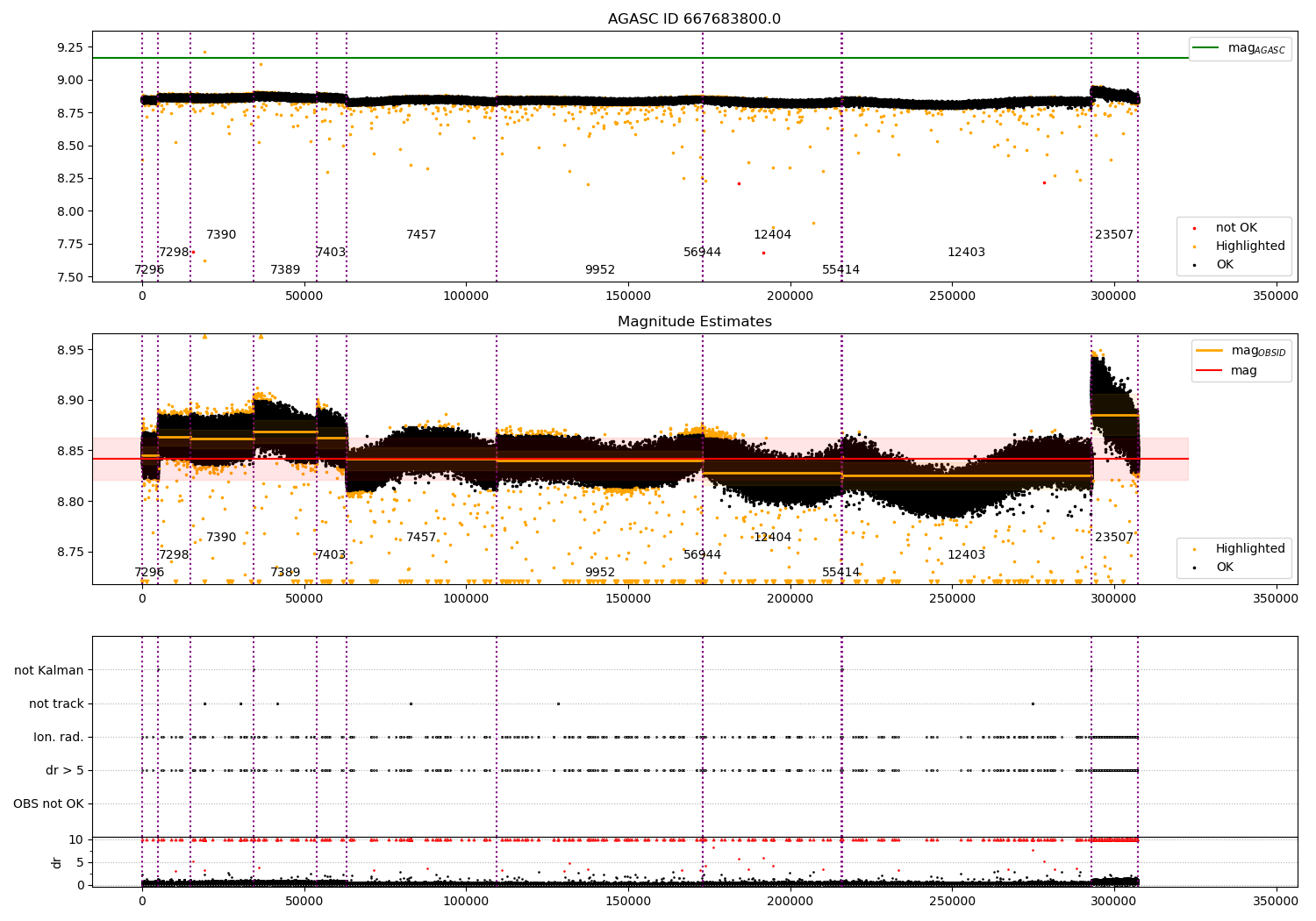This screenshot has width=1316, height=921.
Task: Click the 'dr > 5' axis label
Action: pos(65,770)
